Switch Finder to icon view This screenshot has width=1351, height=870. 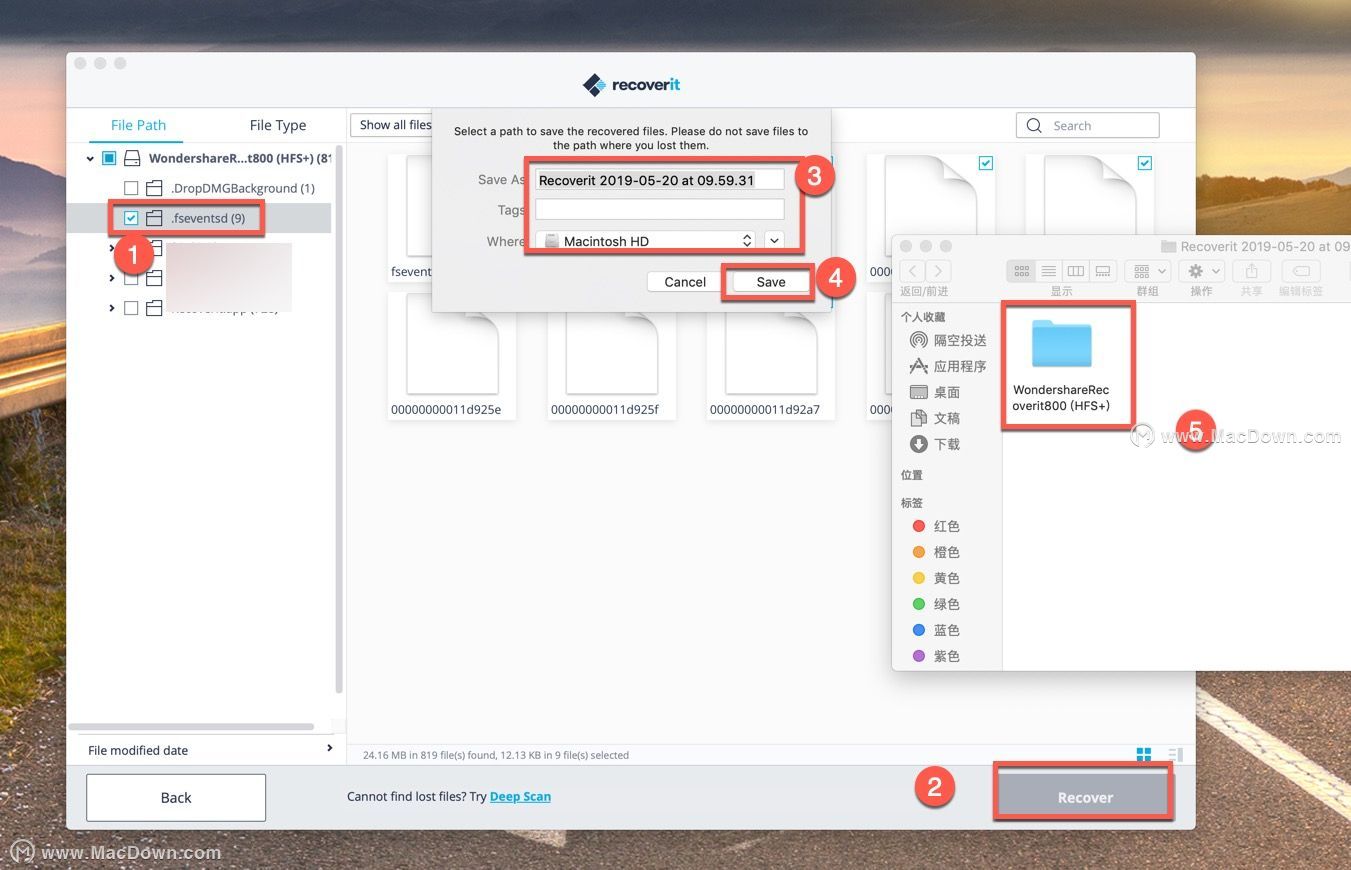click(x=1021, y=271)
